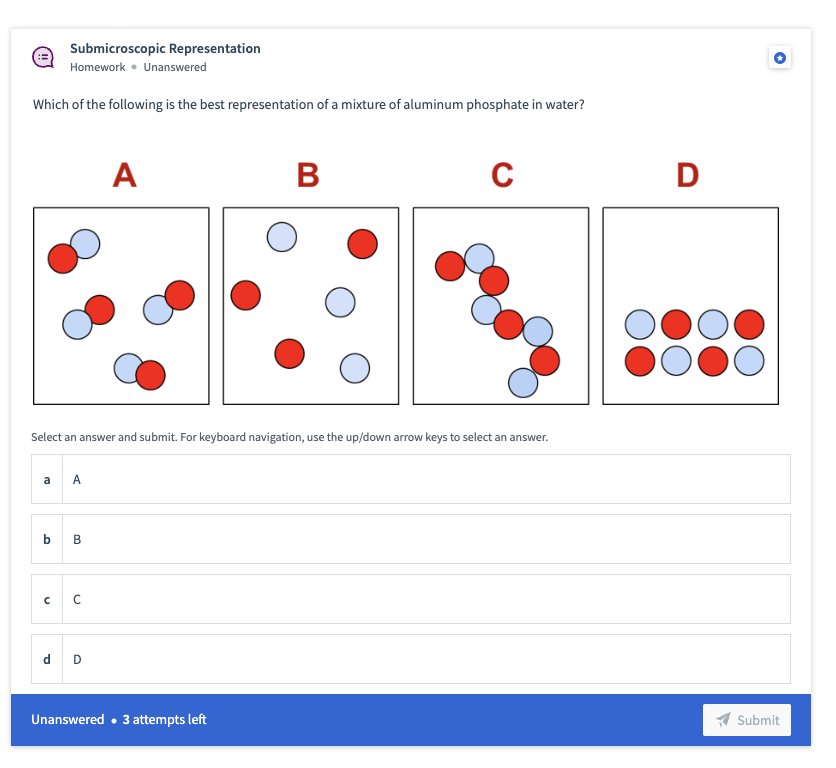Viewport: 836px width, 768px height.
Task: Click the Homework subtitle label
Action: coord(97,67)
